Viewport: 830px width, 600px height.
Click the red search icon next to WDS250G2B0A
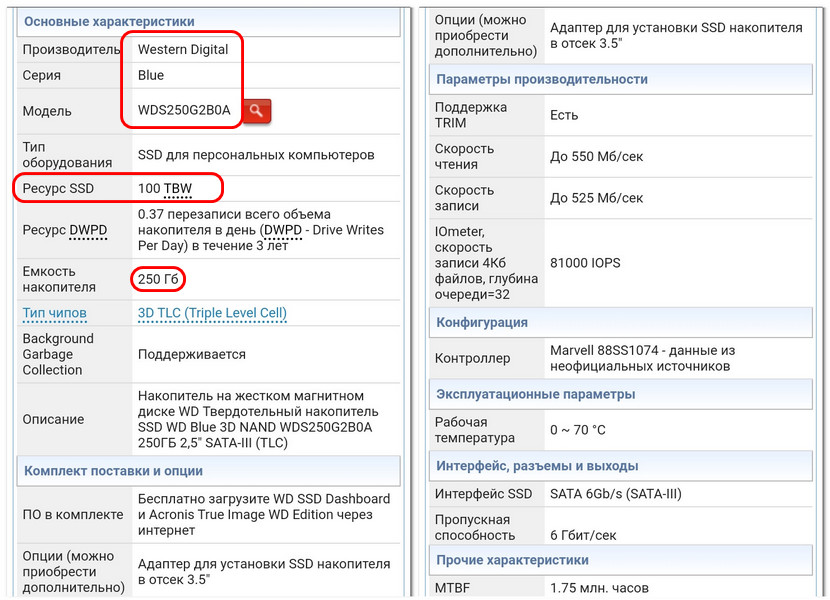pyautogui.click(x=257, y=111)
